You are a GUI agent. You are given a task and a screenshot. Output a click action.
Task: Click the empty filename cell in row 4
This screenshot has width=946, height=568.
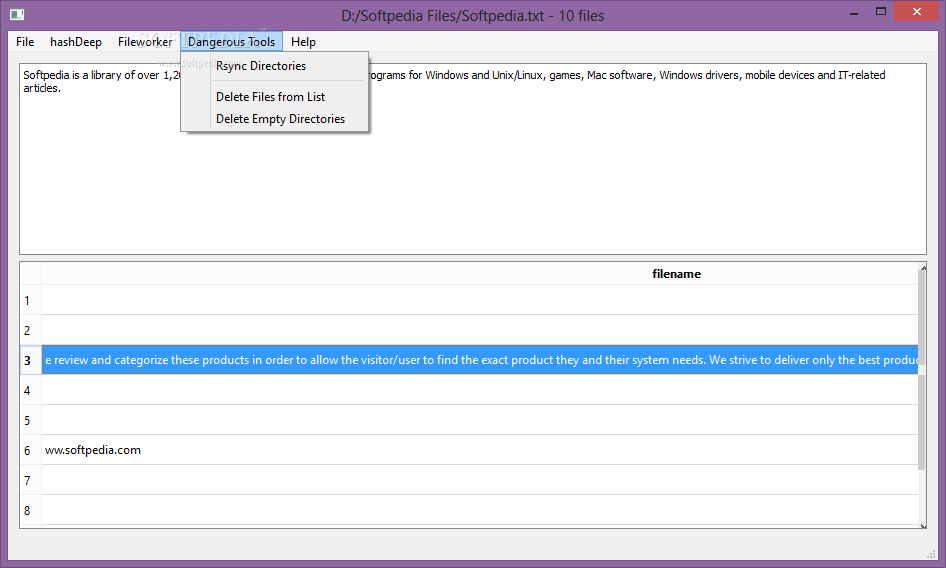pos(480,390)
